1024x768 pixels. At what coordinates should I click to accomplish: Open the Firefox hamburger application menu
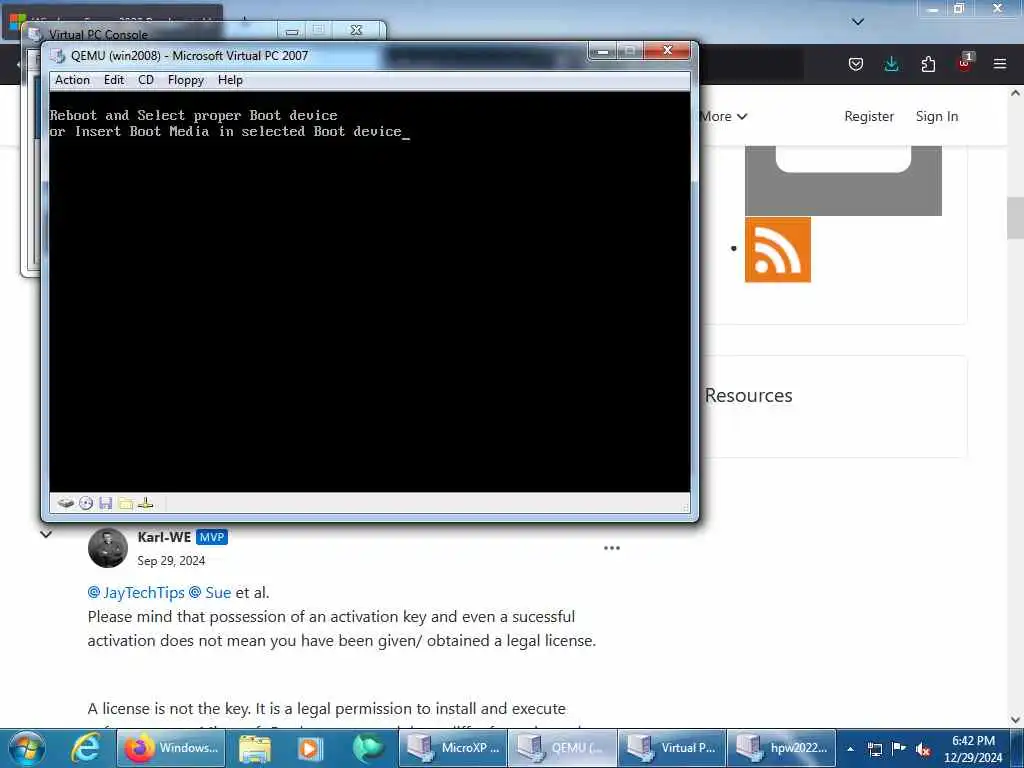click(999, 64)
